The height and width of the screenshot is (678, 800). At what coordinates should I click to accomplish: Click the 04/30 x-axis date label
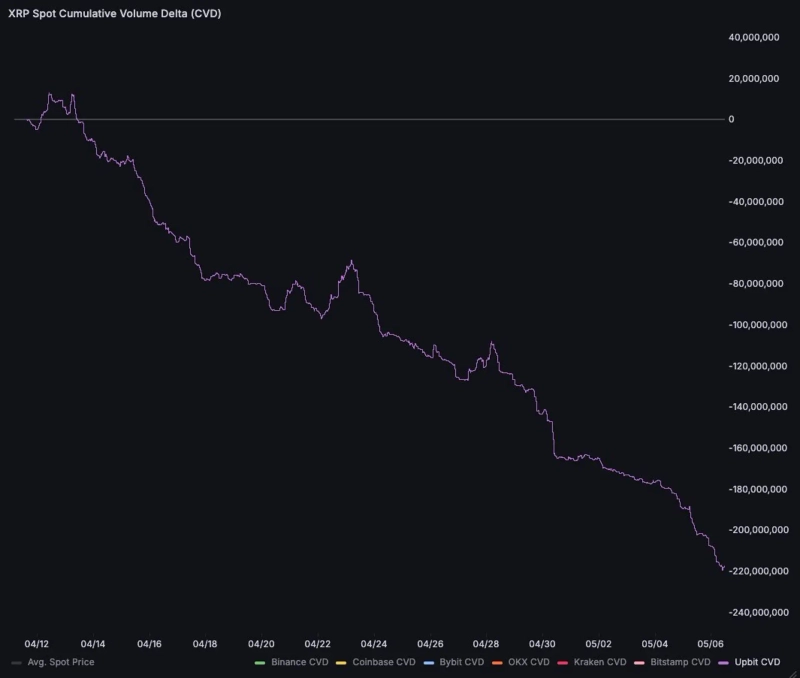coord(543,644)
